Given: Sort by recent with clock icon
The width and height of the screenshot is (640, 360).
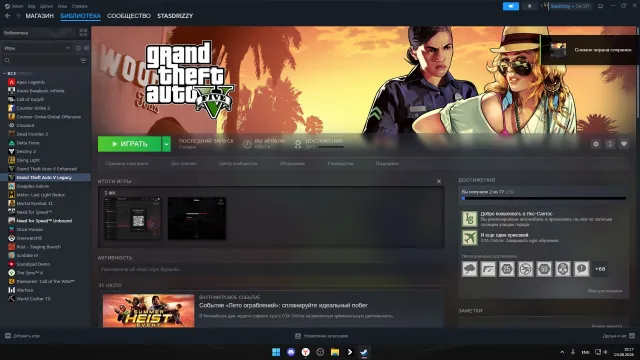Looking at the screenshot, I should click(78, 48).
